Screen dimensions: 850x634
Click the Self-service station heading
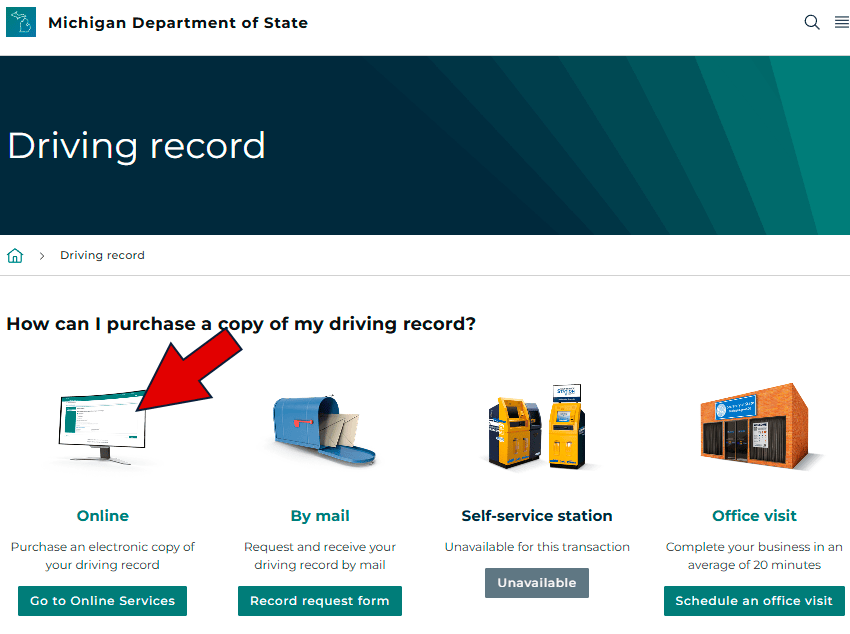click(537, 515)
